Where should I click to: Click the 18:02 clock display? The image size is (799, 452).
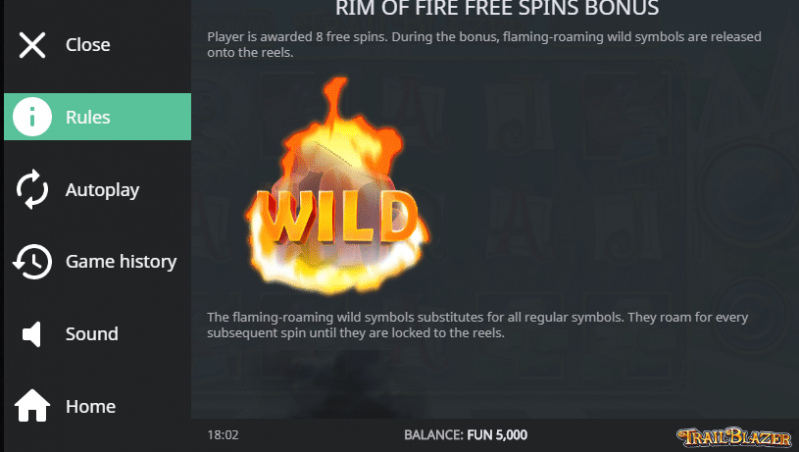[223, 435]
